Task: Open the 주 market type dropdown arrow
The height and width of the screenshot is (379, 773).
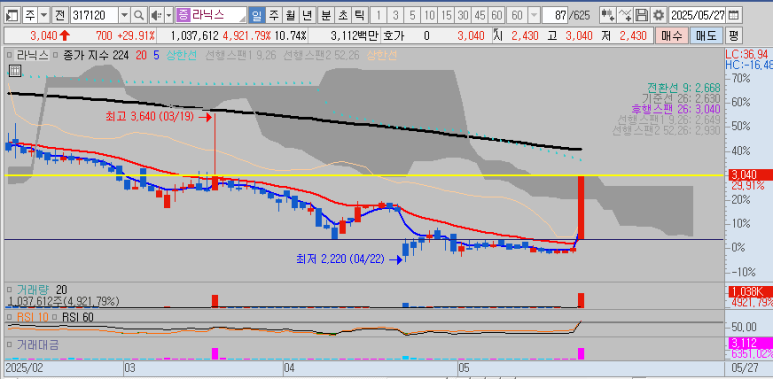Action: click(x=44, y=15)
